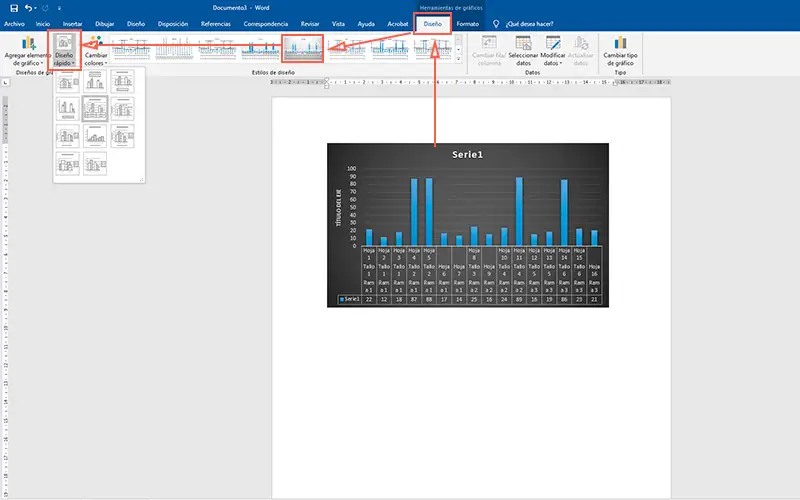Select the highlighted dark chart style thumbnail

[303, 48]
